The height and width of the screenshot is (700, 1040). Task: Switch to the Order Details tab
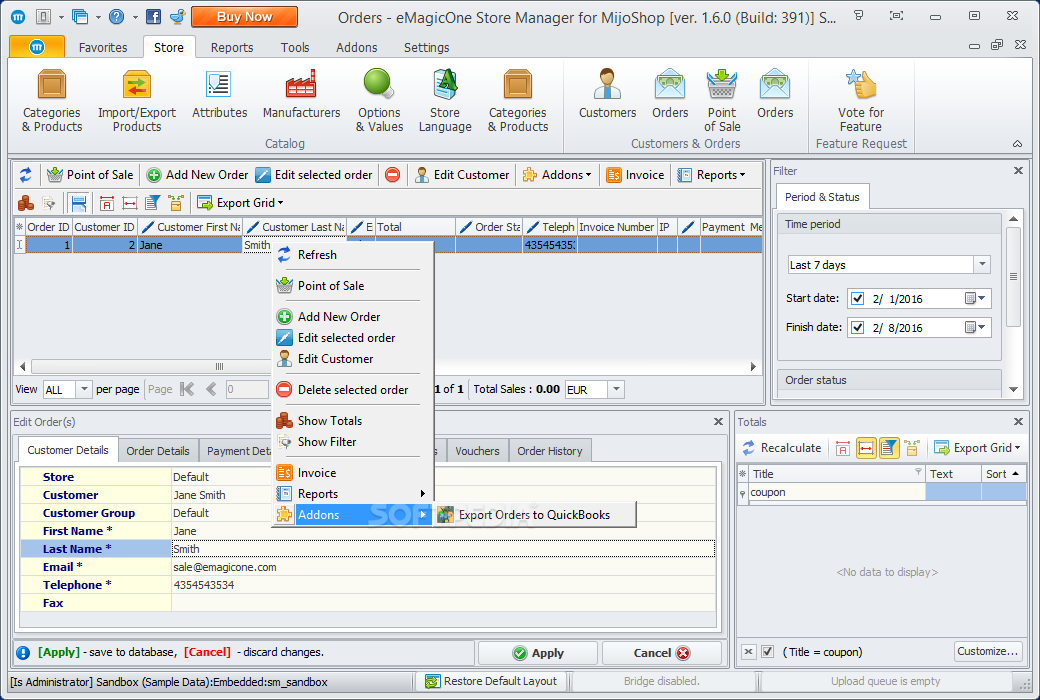click(158, 451)
